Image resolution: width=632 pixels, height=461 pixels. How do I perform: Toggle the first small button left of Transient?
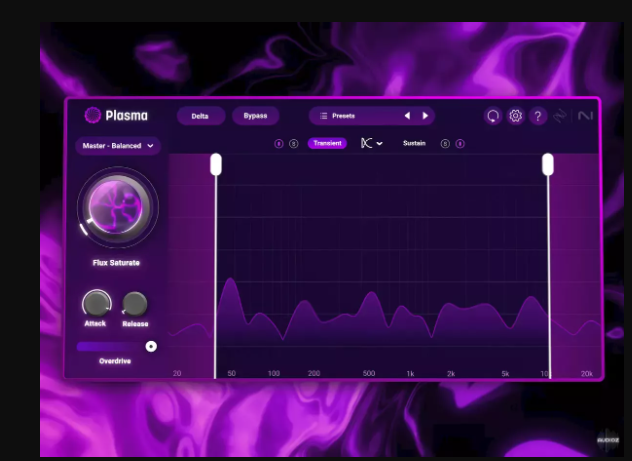[280, 144]
